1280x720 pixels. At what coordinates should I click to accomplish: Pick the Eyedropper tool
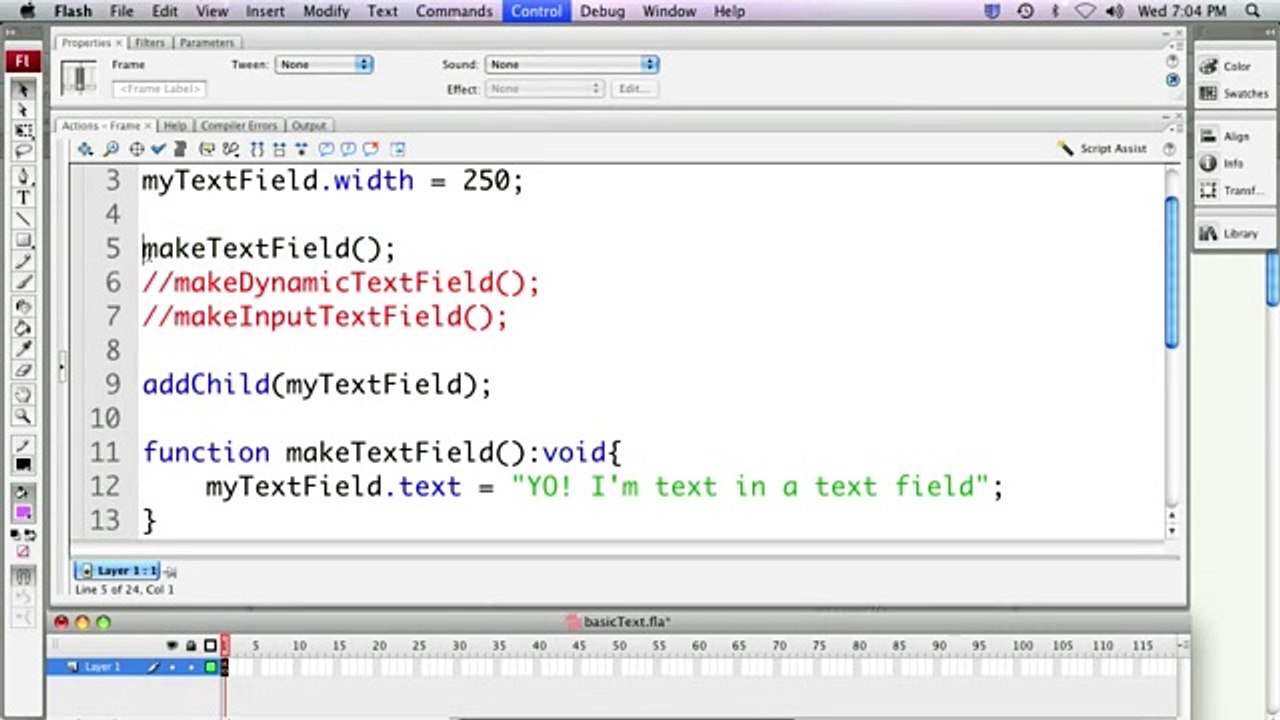[23, 349]
